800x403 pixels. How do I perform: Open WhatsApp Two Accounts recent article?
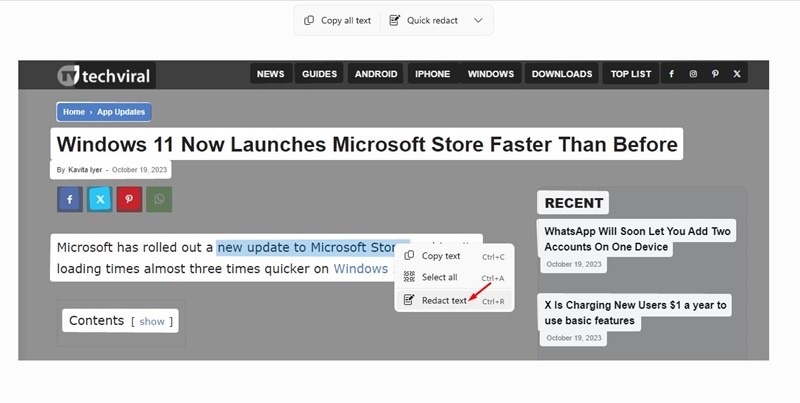(637, 239)
